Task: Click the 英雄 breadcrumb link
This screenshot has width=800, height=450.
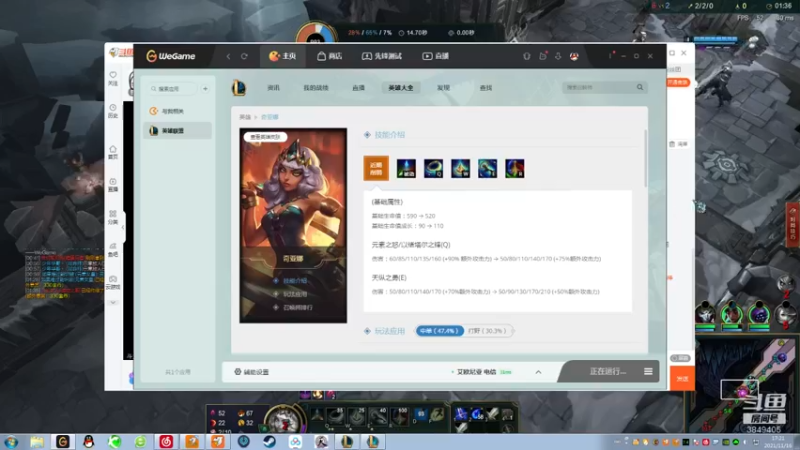Action: pyautogui.click(x=245, y=117)
